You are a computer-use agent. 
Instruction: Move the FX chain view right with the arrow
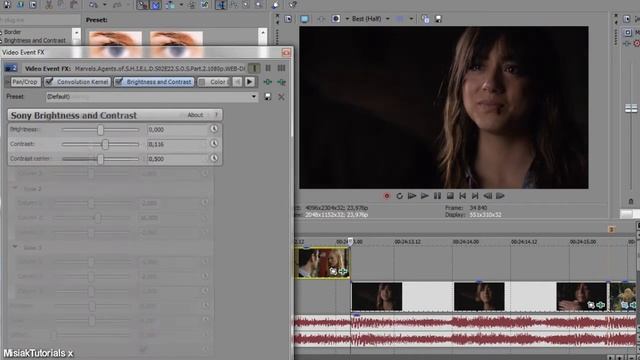(x=249, y=82)
